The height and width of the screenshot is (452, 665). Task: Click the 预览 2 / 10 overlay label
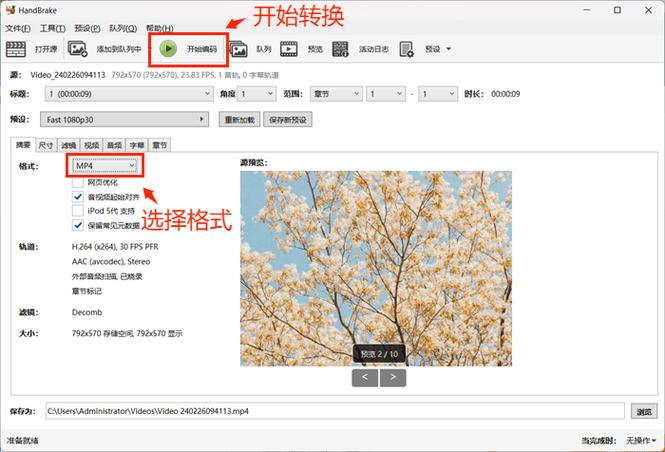coord(379,354)
